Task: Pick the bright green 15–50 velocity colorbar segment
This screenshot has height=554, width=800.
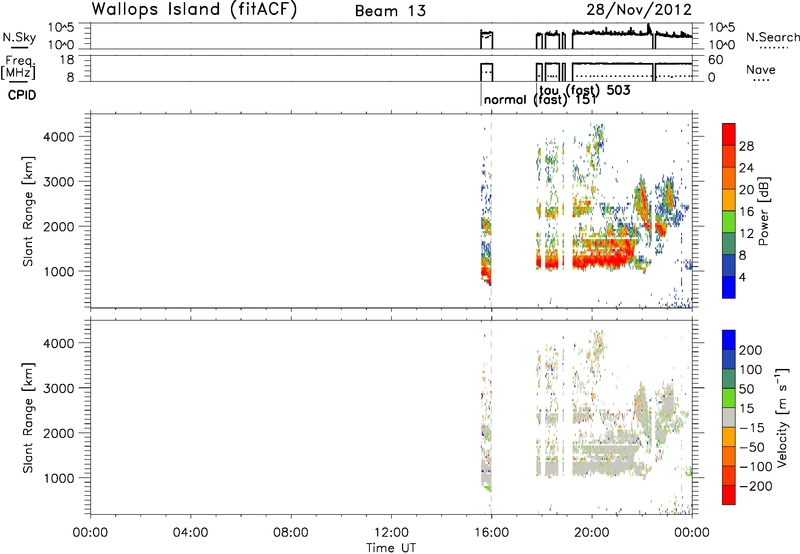Action: 729,398
